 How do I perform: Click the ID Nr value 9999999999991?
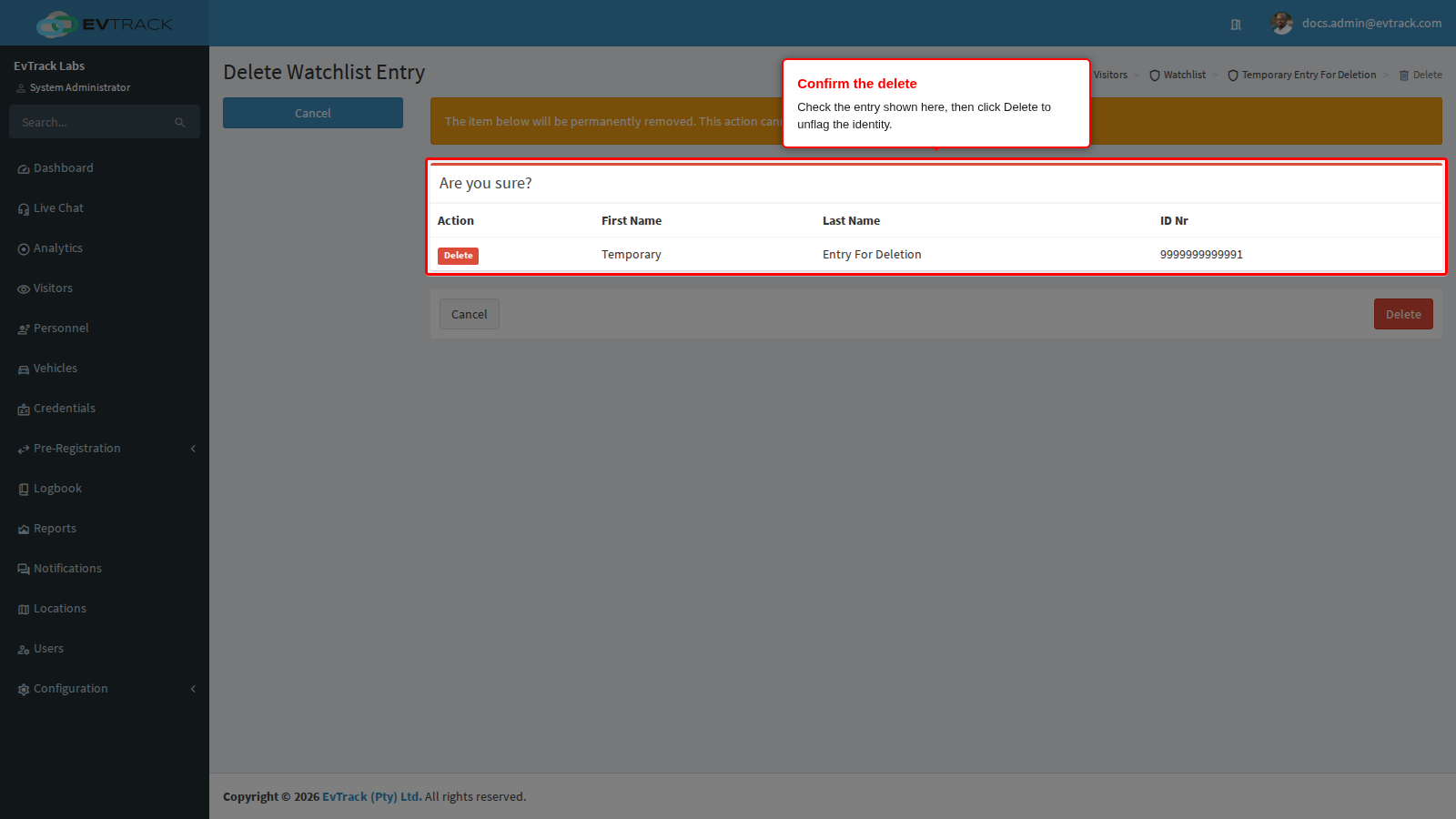(x=1201, y=255)
